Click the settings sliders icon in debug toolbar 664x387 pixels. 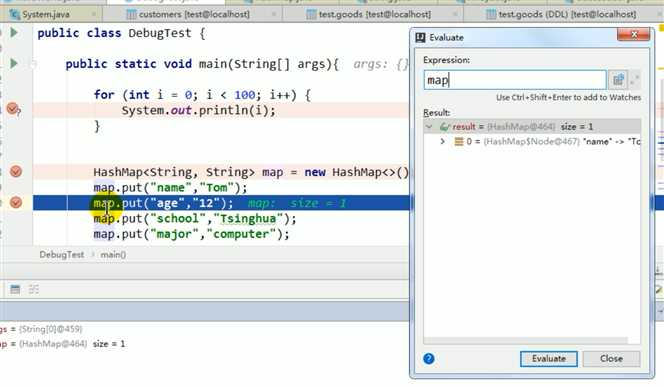click(33, 290)
